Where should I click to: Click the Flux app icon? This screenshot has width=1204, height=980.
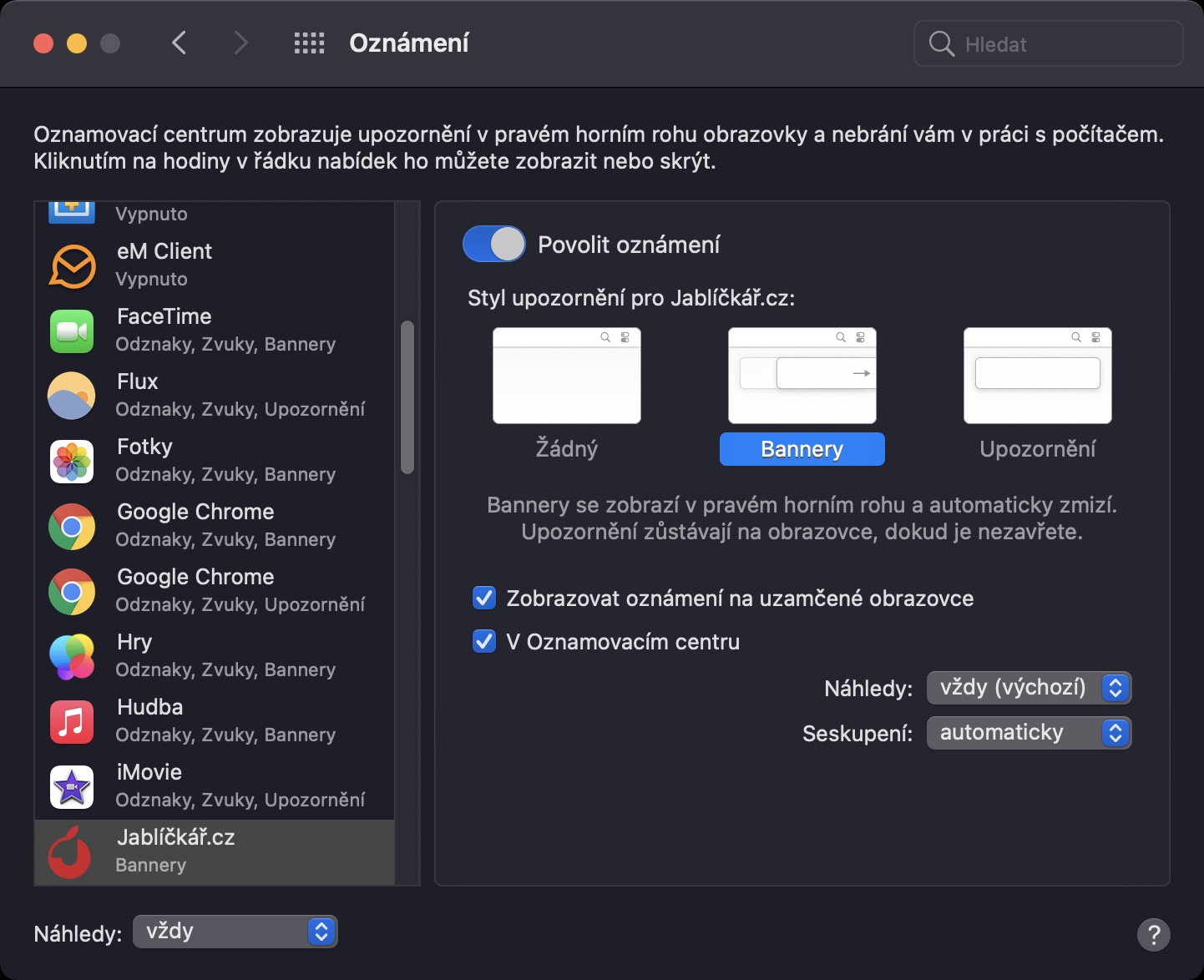tap(73, 396)
